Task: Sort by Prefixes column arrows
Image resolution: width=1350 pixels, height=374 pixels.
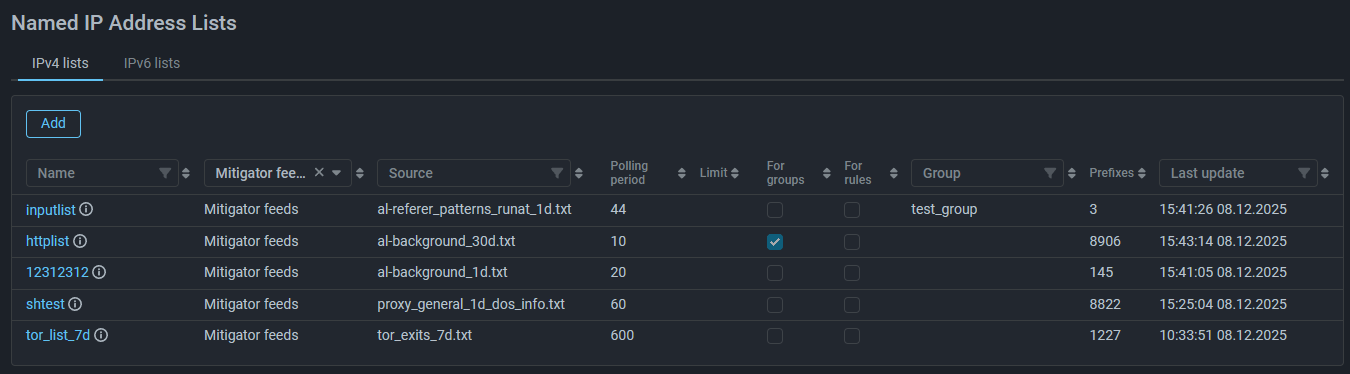Action: 1142,173
